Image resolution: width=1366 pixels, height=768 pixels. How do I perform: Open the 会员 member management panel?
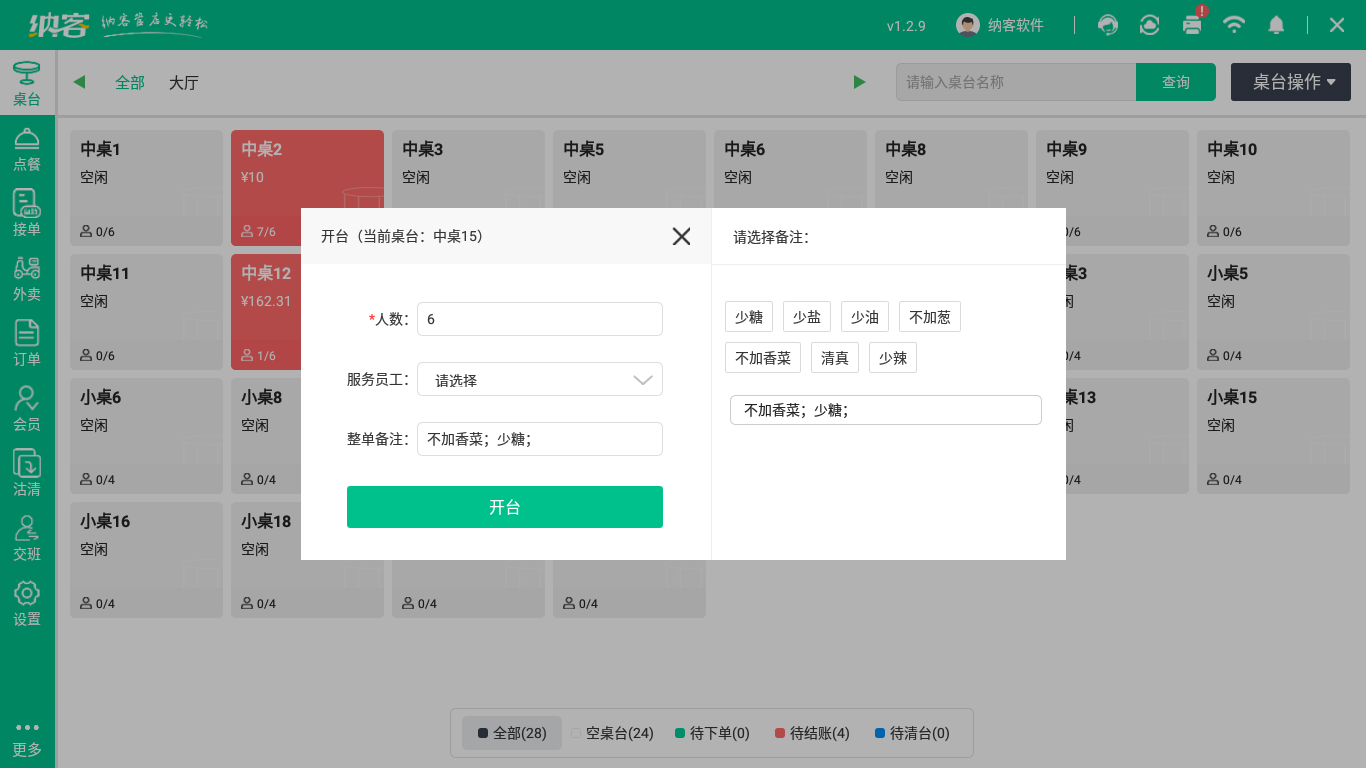[x=27, y=408]
